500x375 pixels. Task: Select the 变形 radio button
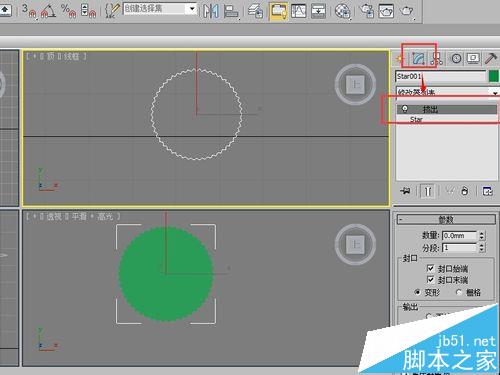[417, 292]
